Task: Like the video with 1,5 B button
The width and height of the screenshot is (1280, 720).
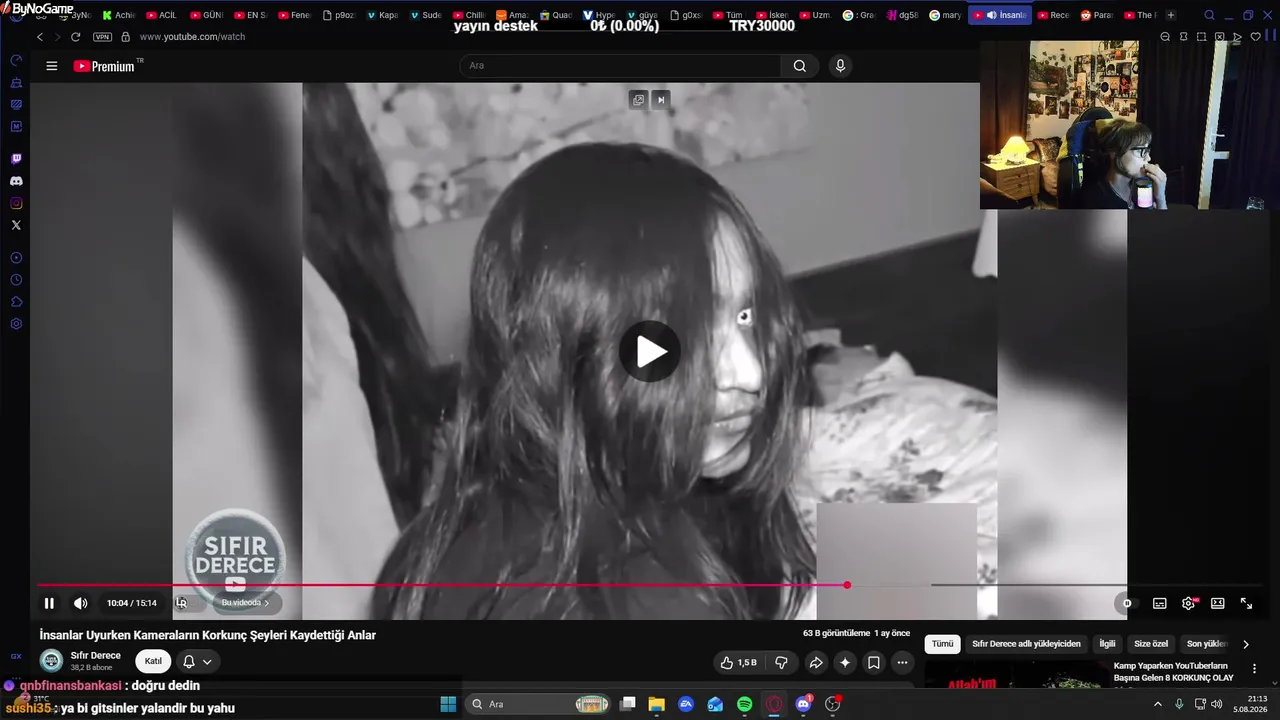Action: (739, 662)
